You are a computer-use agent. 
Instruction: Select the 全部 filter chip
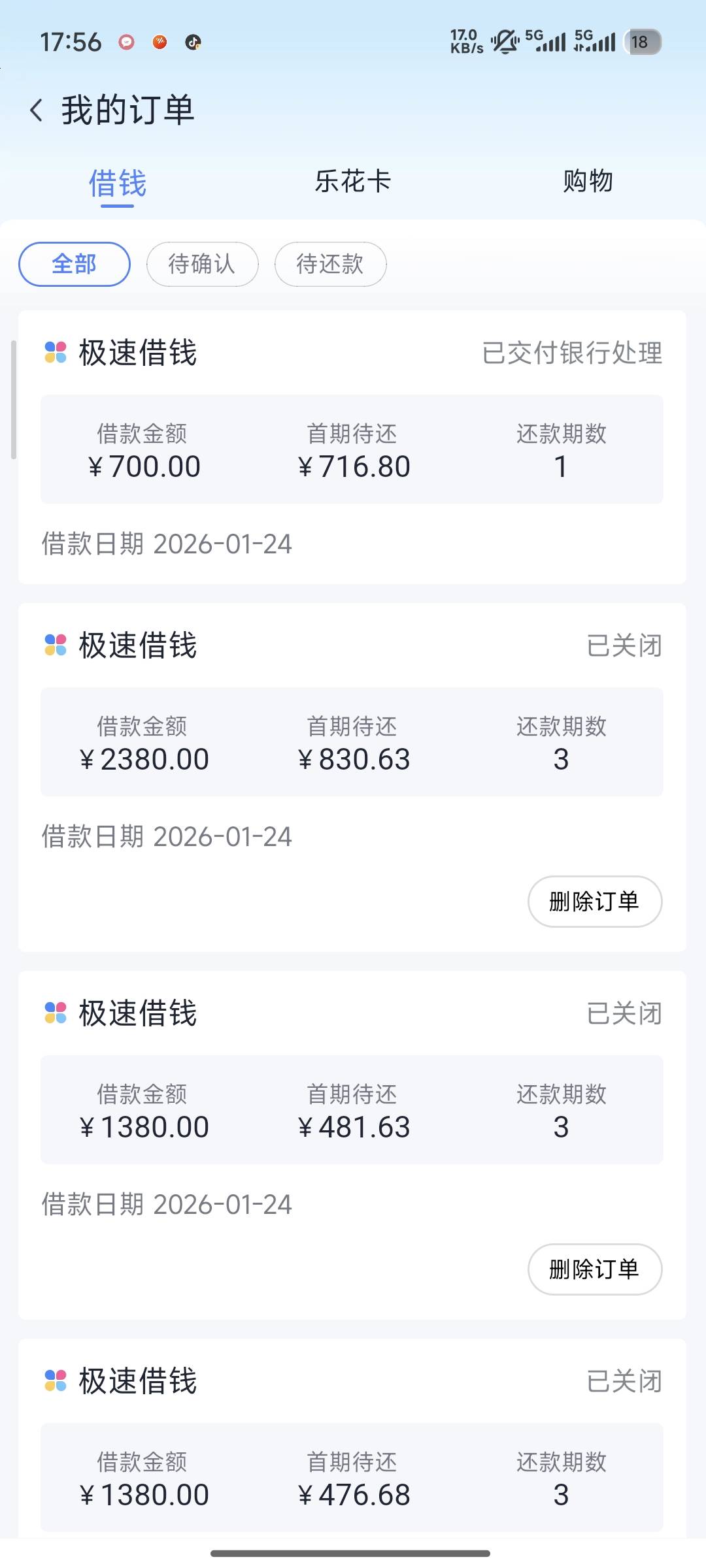pyautogui.click(x=75, y=264)
